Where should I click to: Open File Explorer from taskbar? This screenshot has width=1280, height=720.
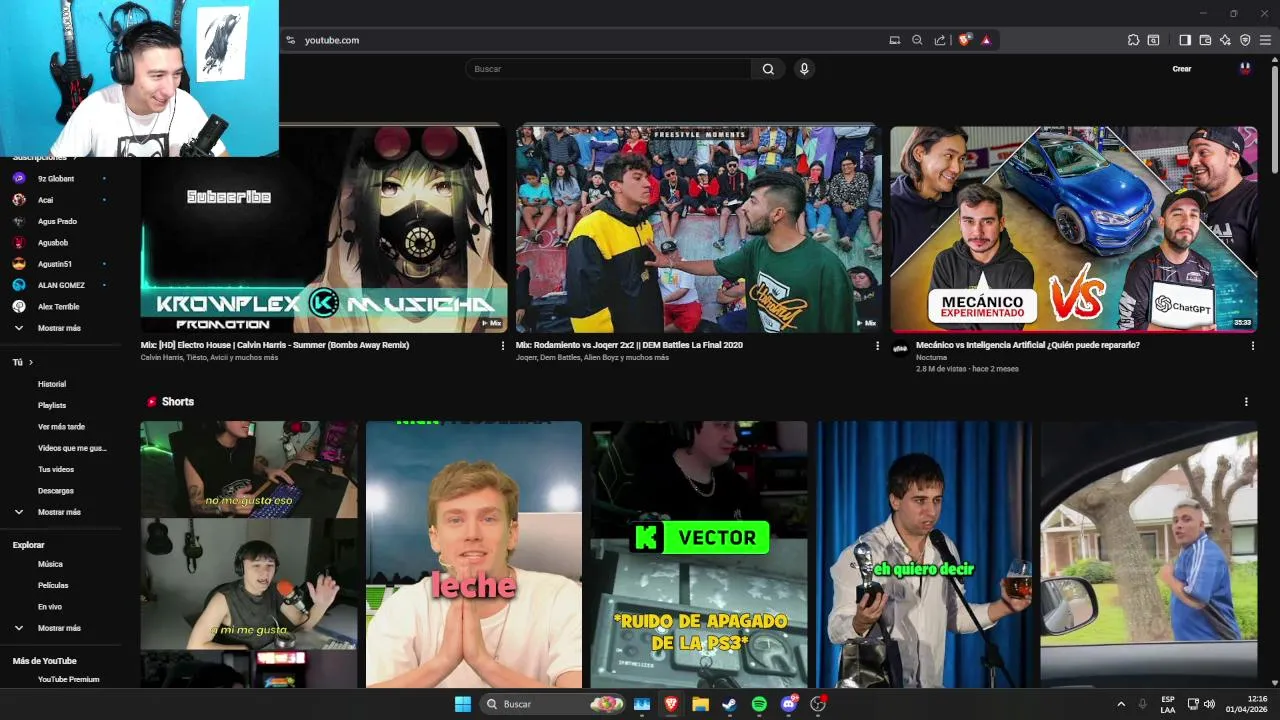point(701,704)
